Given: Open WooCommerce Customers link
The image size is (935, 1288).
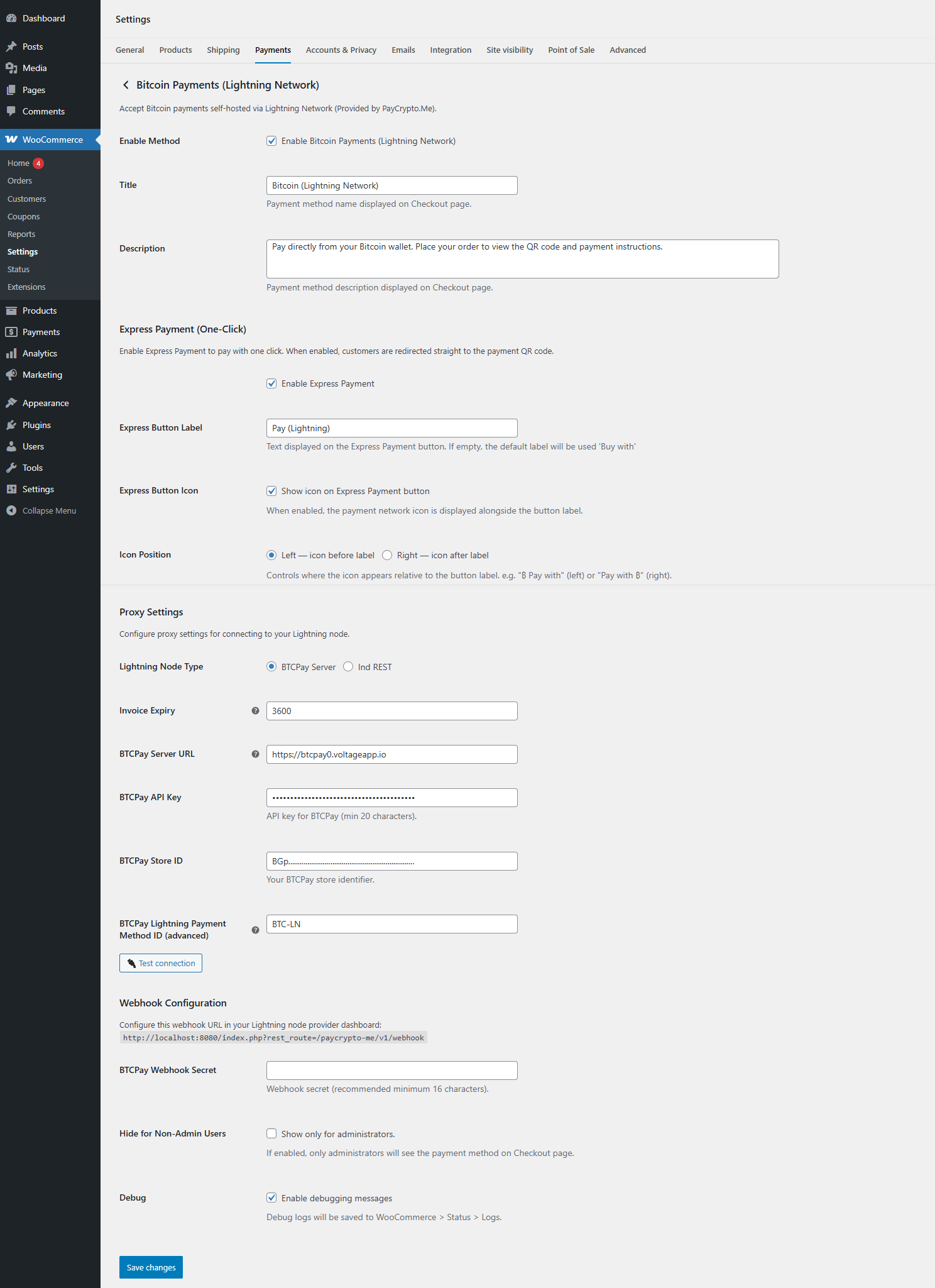Looking at the screenshot, I should 26,199.
